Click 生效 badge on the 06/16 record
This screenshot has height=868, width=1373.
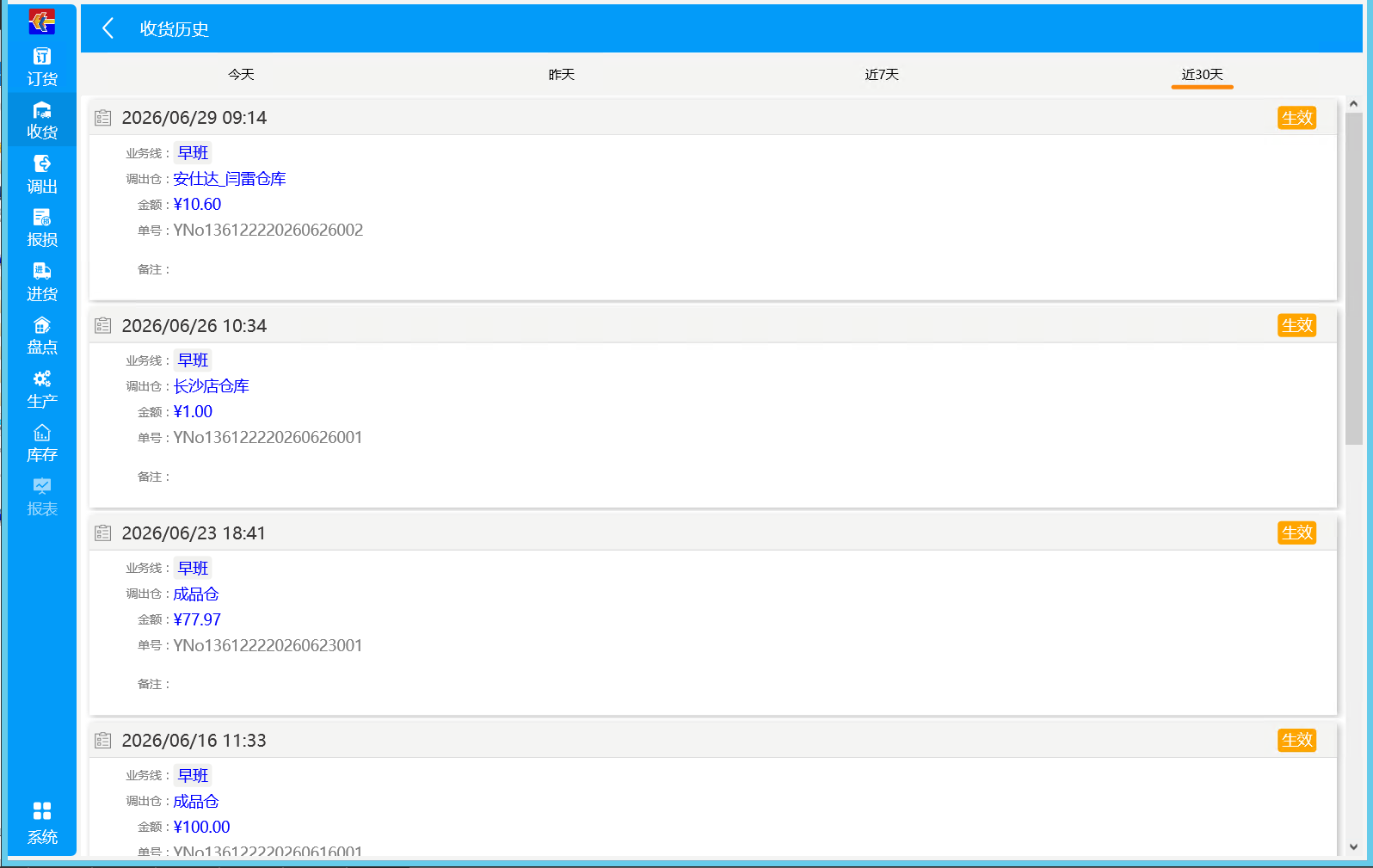click(x=1296, y=740)
